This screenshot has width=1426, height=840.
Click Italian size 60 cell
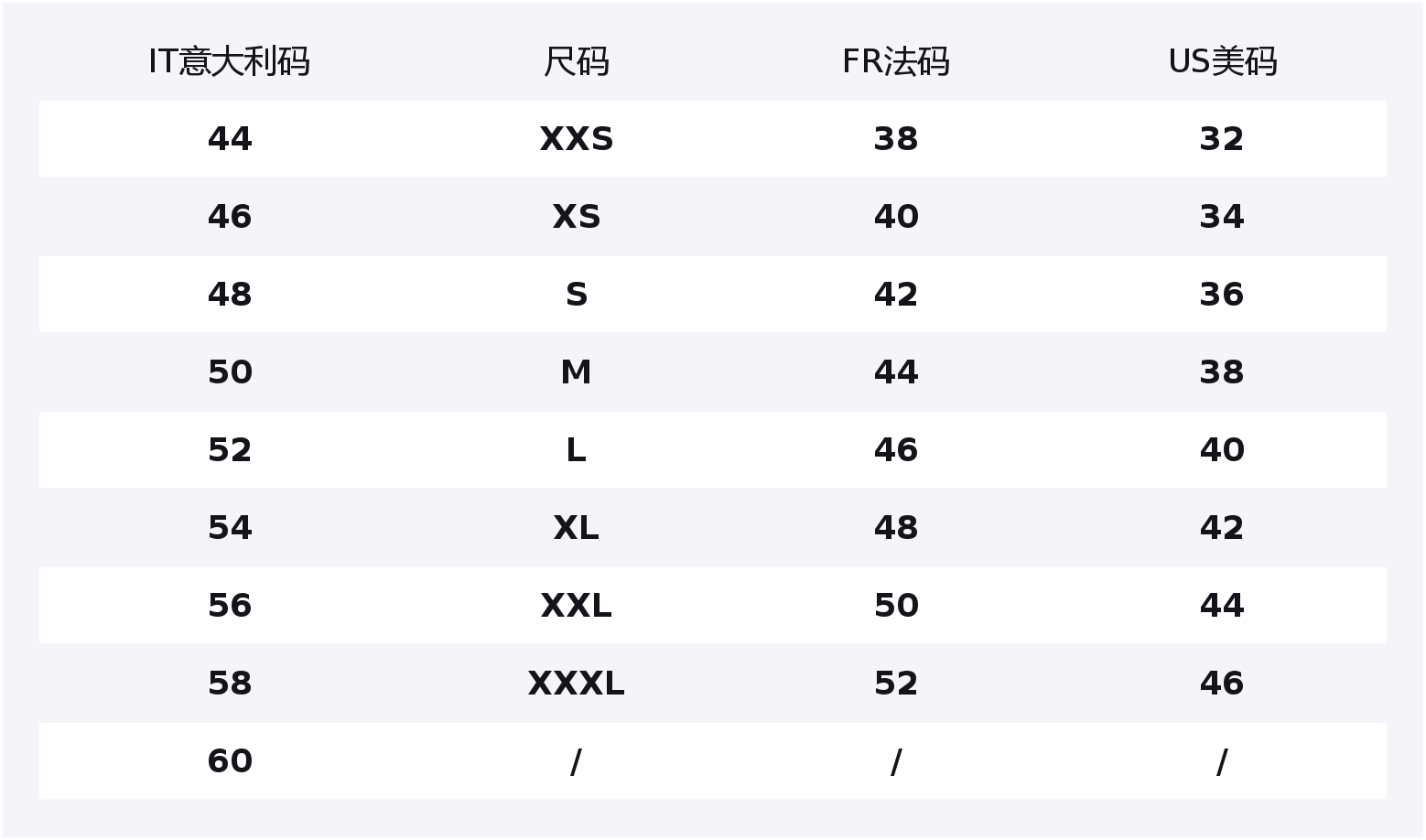pos(229,761)
